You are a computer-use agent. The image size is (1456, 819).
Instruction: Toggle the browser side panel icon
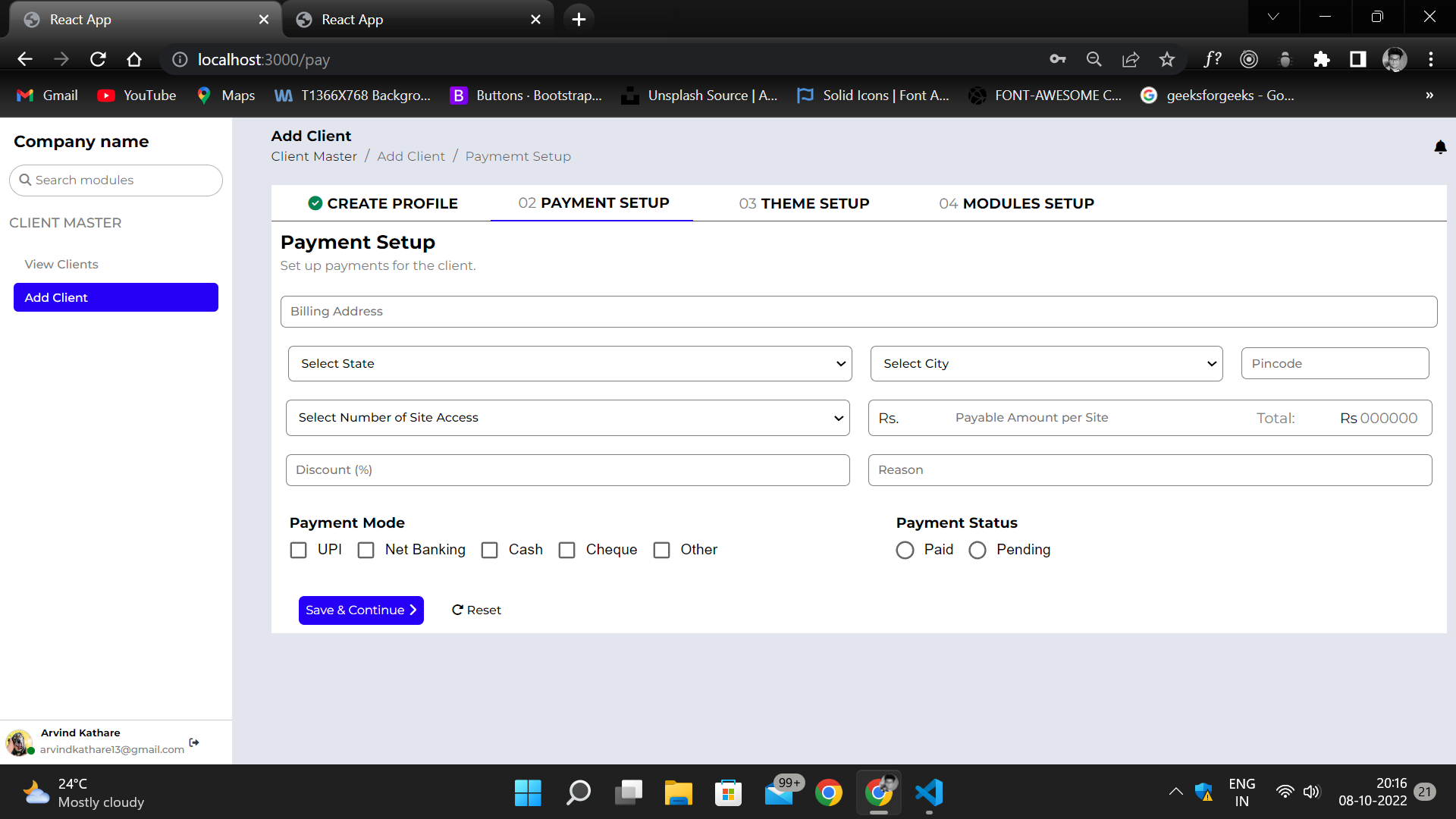[1358, 59]
